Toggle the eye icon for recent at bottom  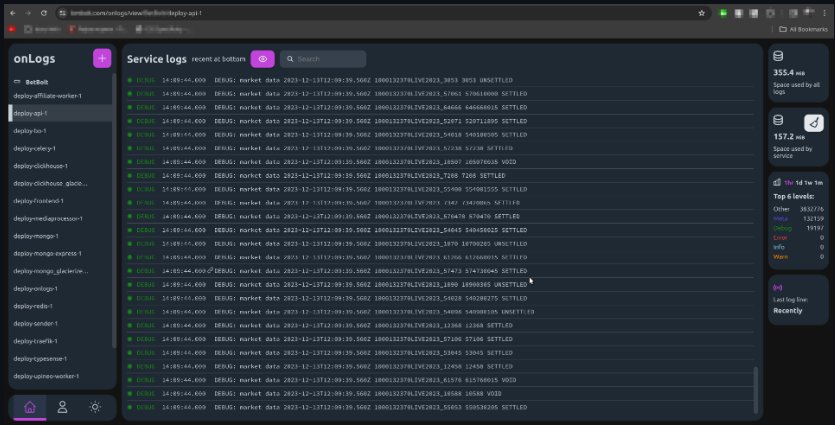(x=262, y=59)
